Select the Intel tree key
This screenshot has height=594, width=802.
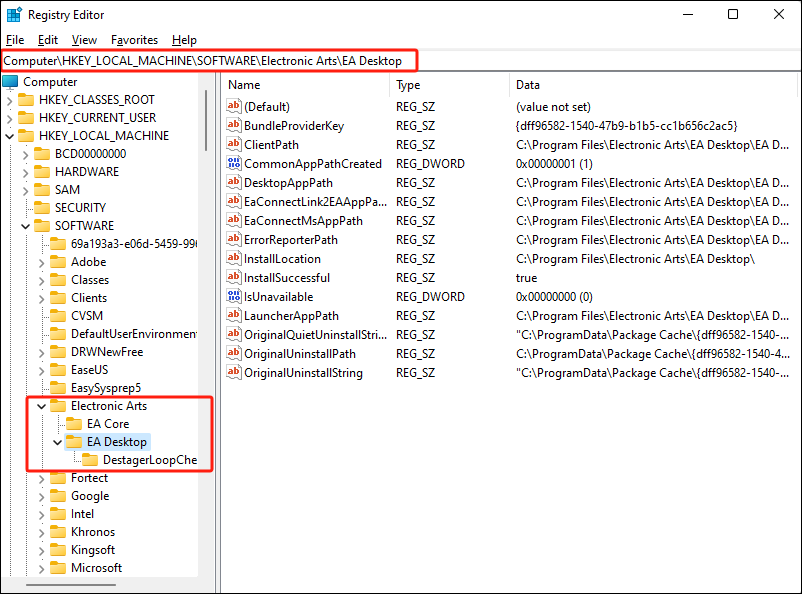82,514
